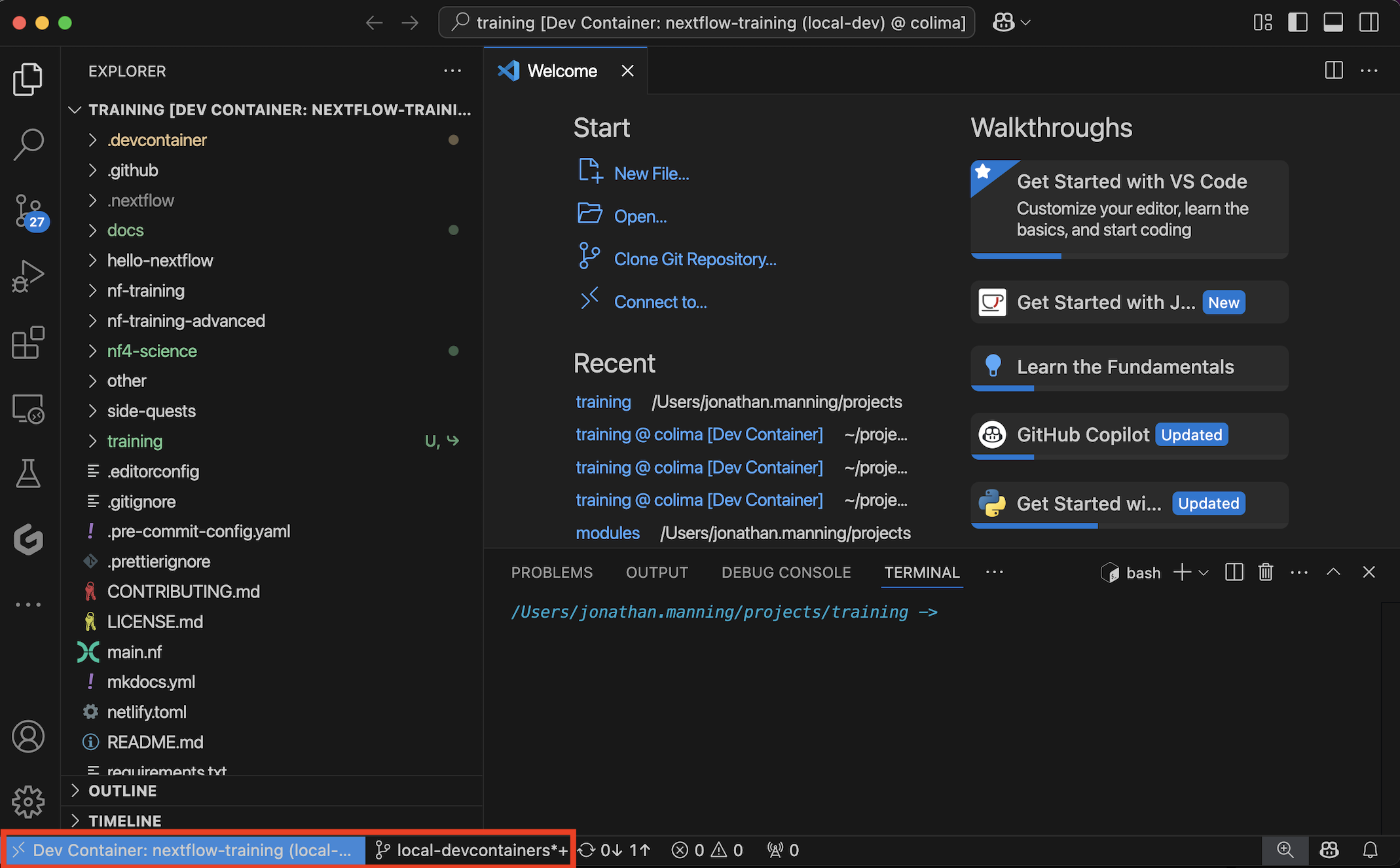Click the Clone Git Repository link

tap(695, 259)
